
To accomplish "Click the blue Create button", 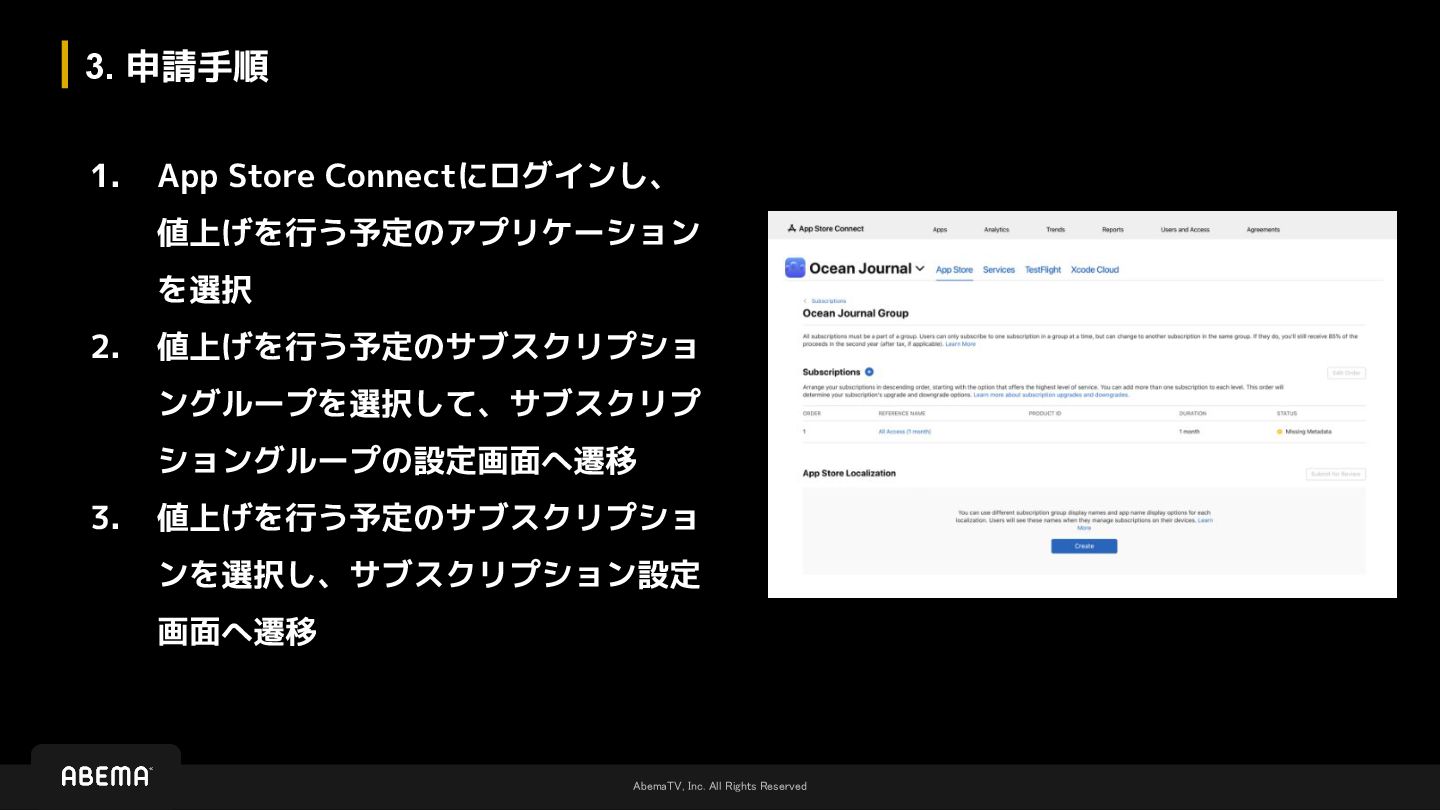I will (x=1084, y=546).
